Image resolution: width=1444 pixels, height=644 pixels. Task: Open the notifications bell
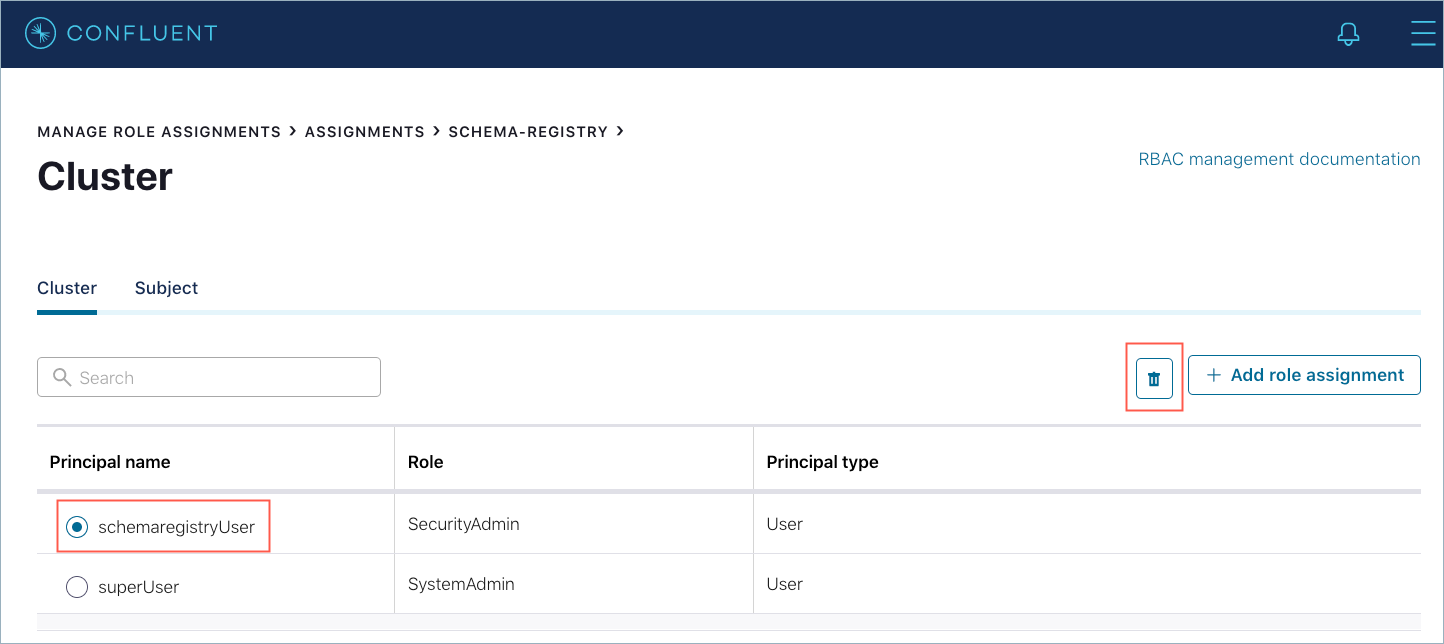point(1348,34)
